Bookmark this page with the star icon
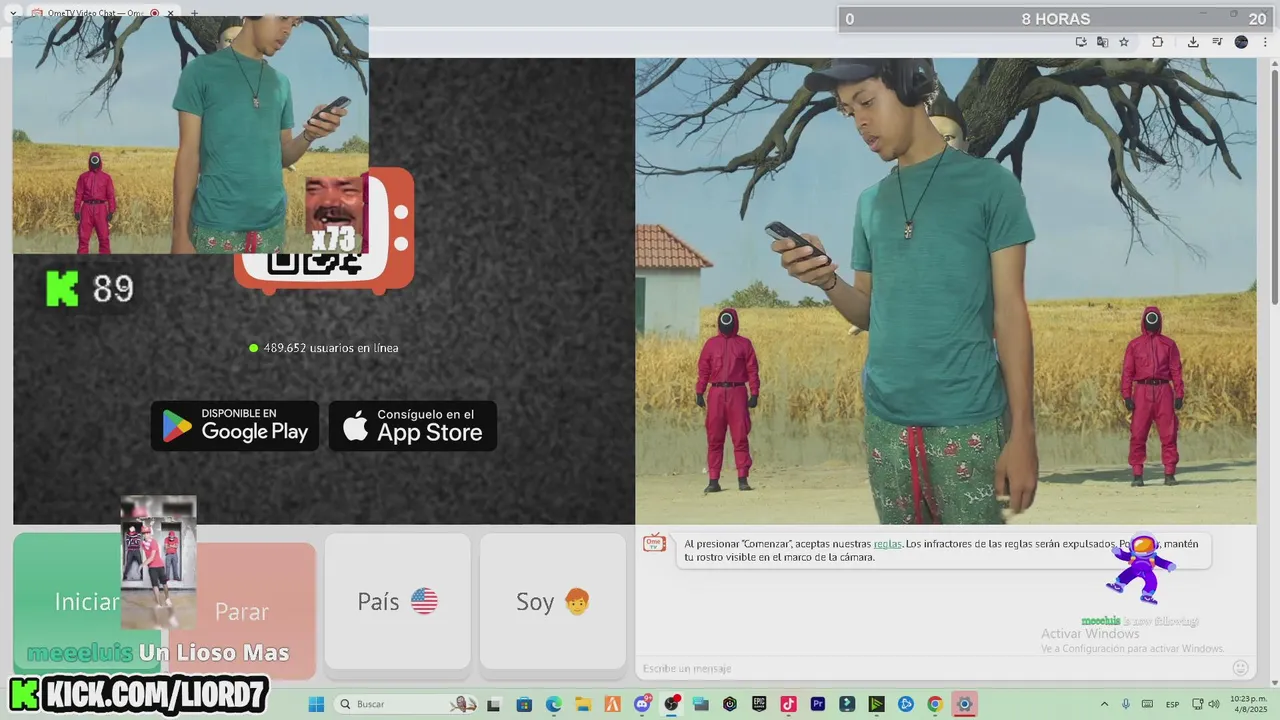Screen dimensions: 1280x720 [1124, 42]
